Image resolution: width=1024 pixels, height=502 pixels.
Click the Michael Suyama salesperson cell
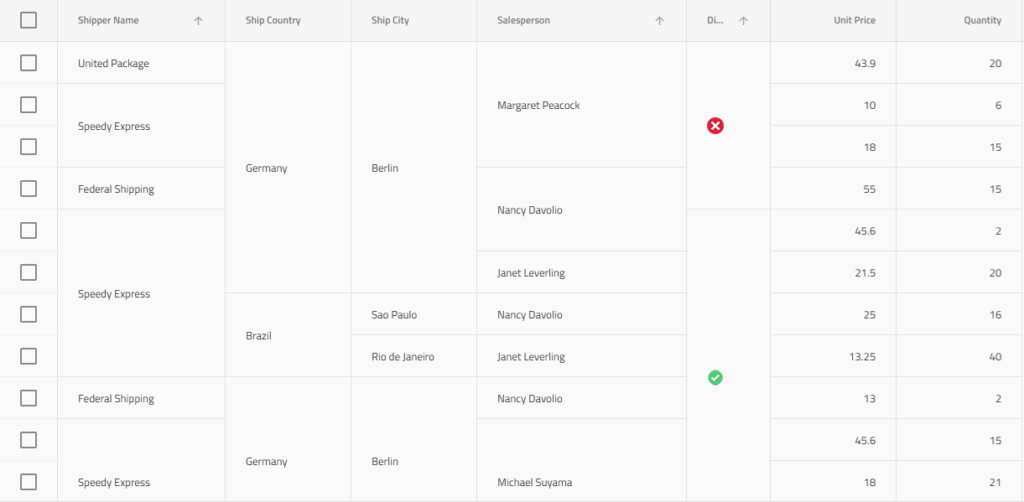pos(535,483)
